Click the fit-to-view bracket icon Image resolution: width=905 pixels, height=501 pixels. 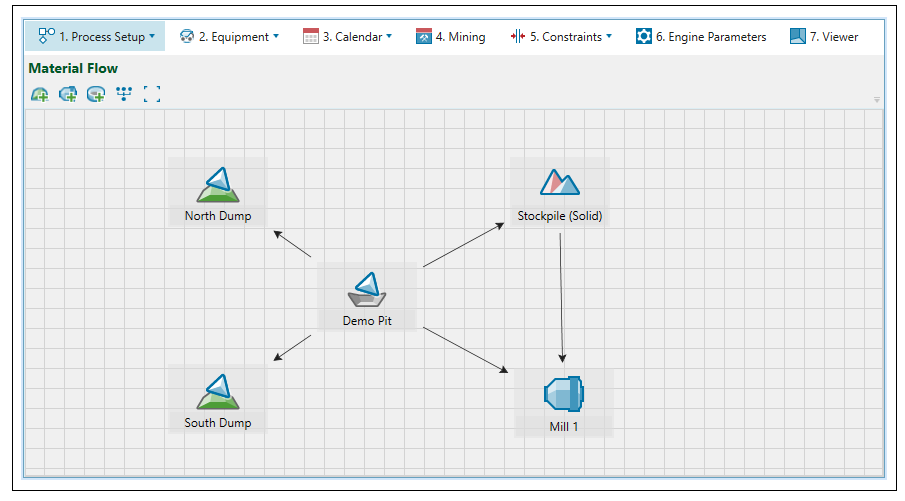pyautogui.click(x=152, y=94)
